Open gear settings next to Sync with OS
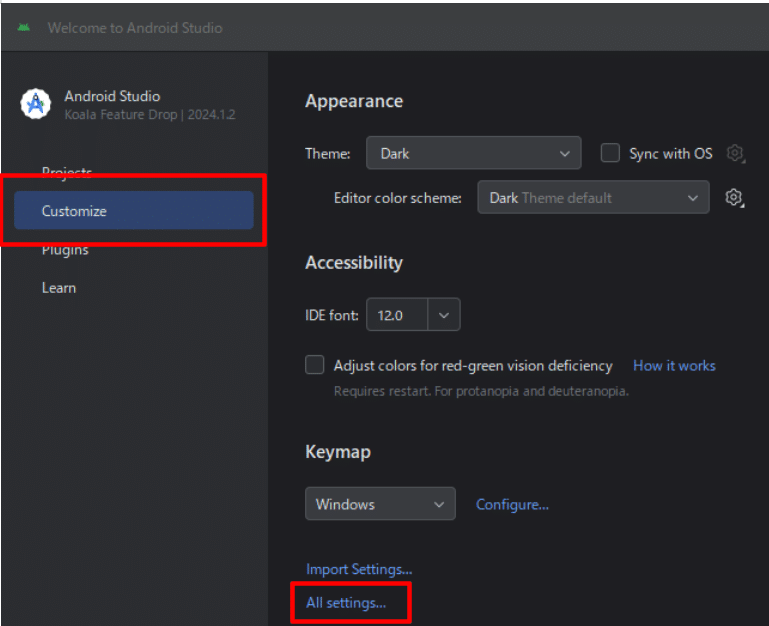This screenshot has width=769, height=626. pyautogui.click(x=736, y=154)
